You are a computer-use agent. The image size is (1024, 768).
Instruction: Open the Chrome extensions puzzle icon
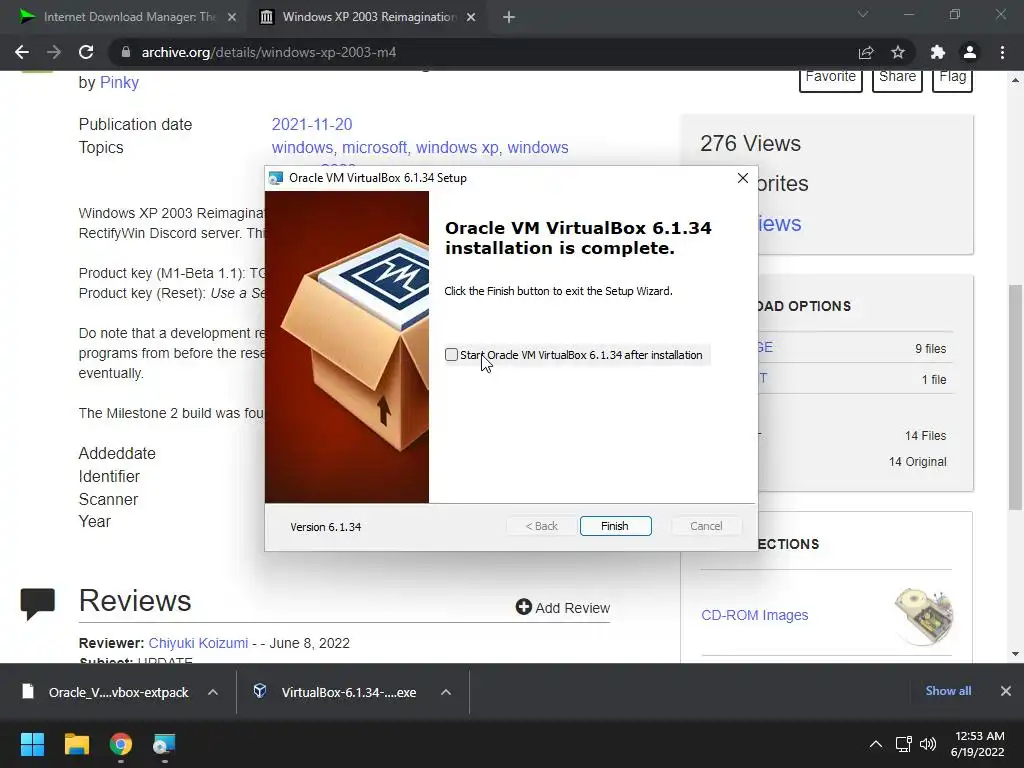coord(938,52)
